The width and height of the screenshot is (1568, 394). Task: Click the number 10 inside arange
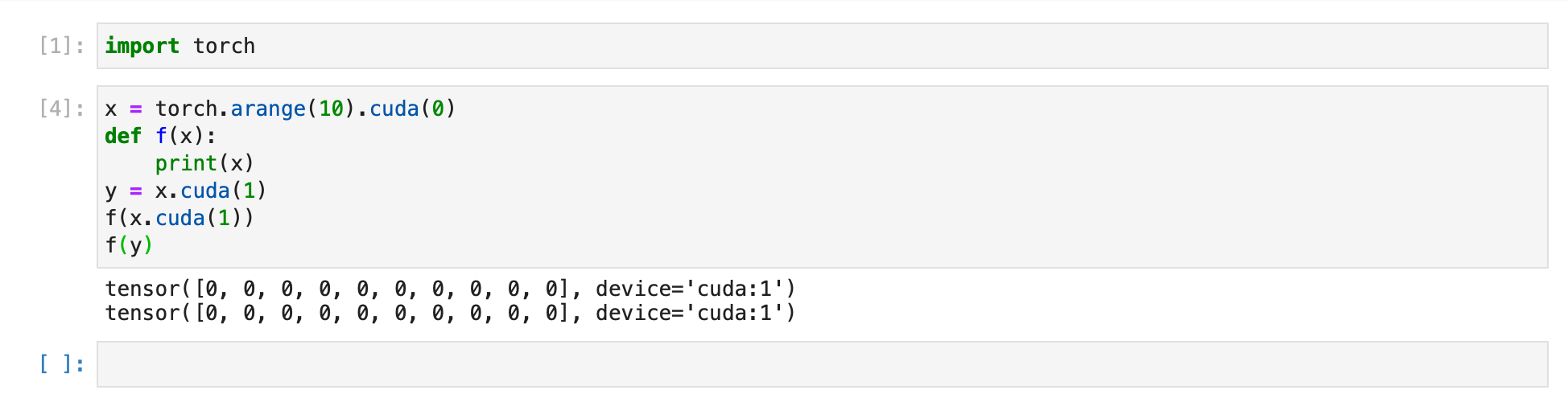pyautogui.click(x=331, y=109)
